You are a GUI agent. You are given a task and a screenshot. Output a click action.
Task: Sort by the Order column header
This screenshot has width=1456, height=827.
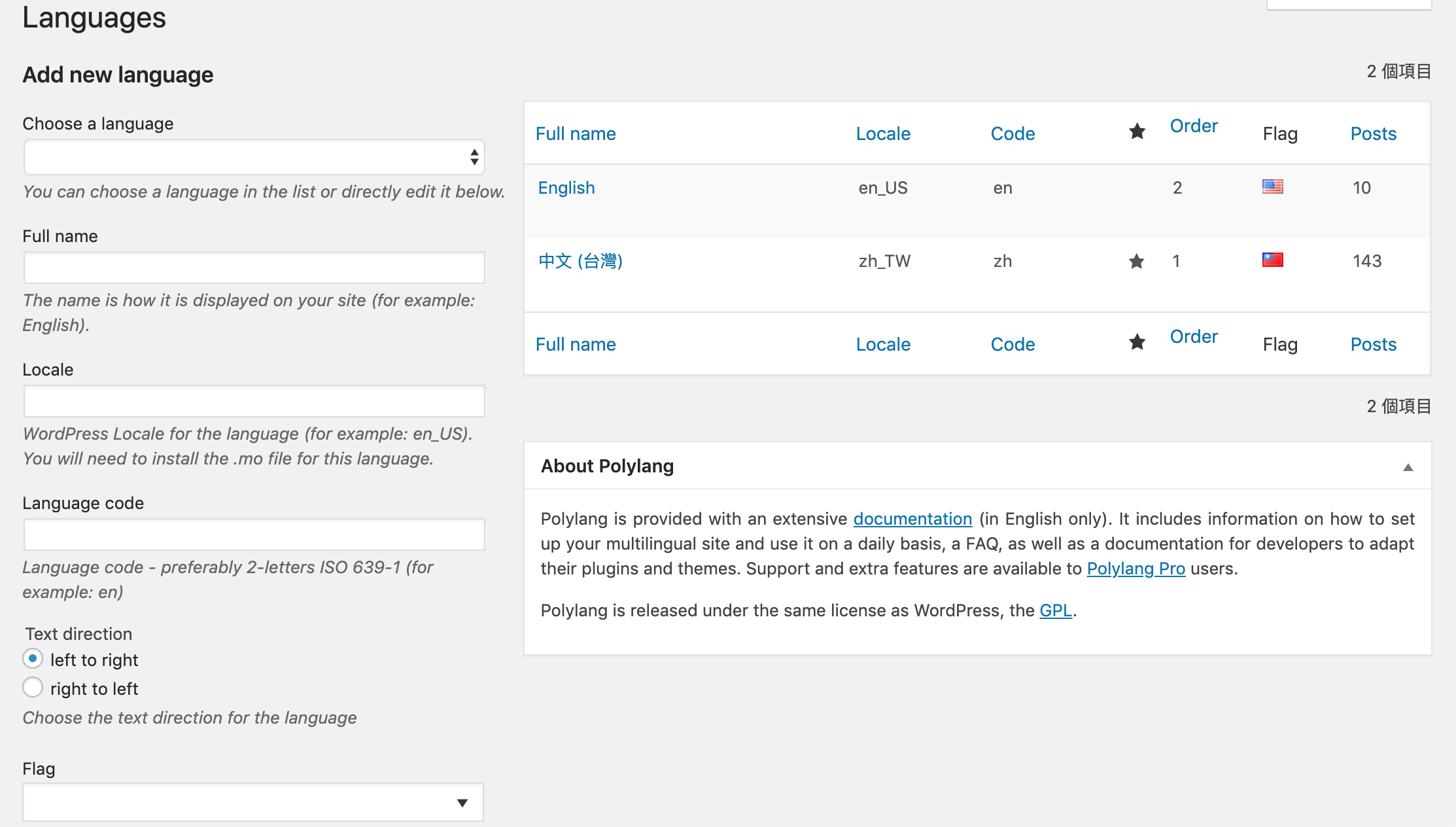[1193, 126]
